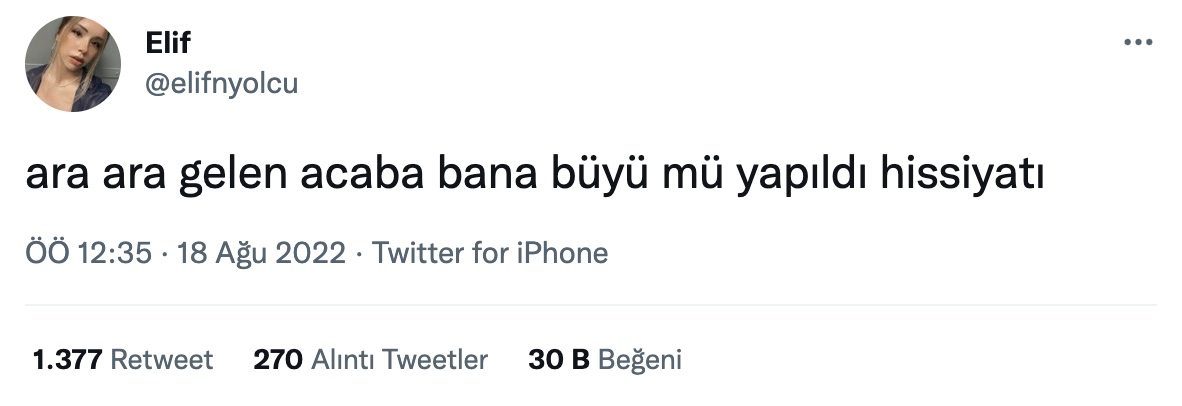1182x406 pixels.
Task: Open Elif's profile picture
Action: (x=72, y=64)
